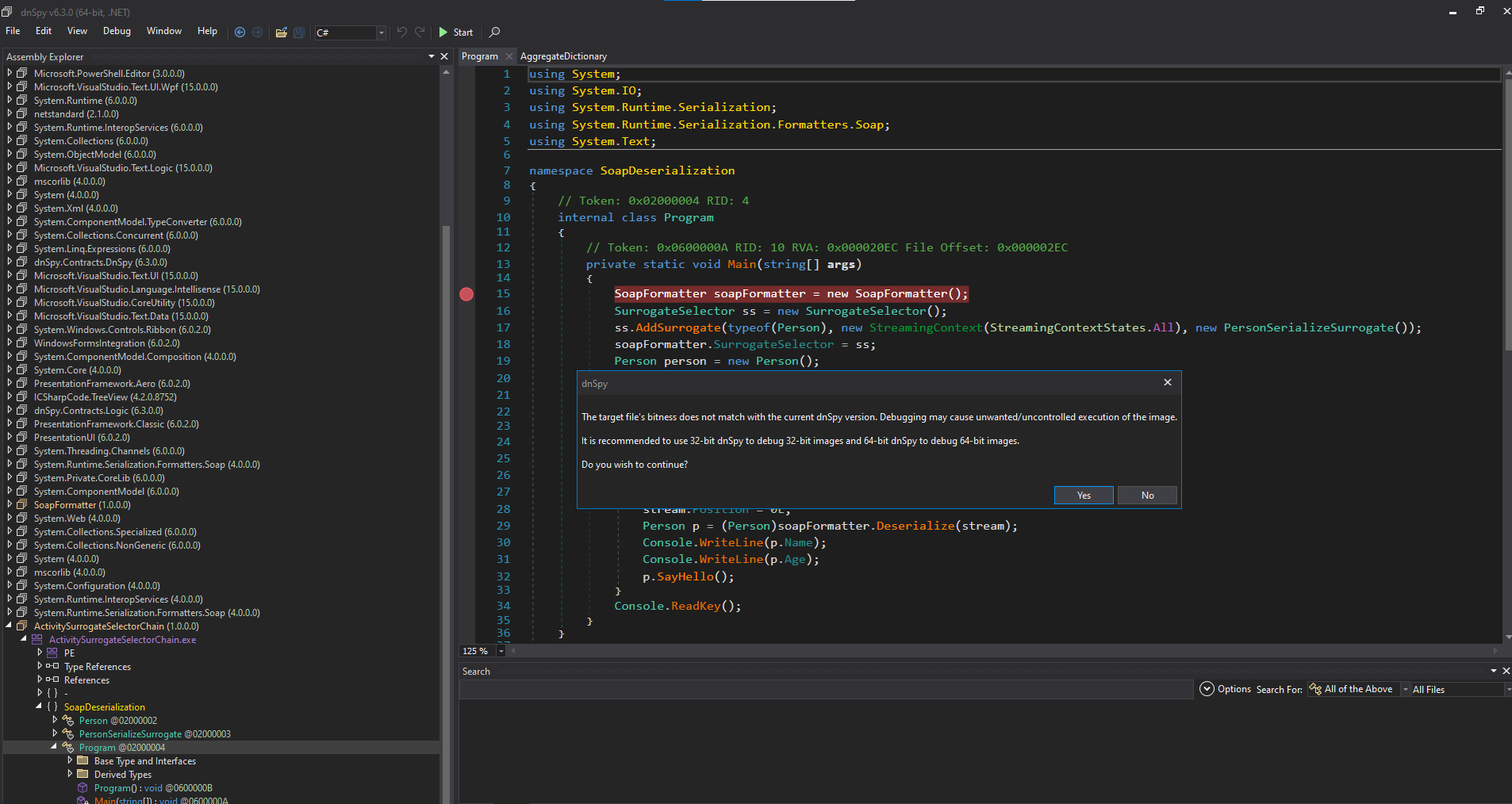This screenshot has height=804, width=1512.
Task: Click the Redo toolbar icon
Action: 420,33
